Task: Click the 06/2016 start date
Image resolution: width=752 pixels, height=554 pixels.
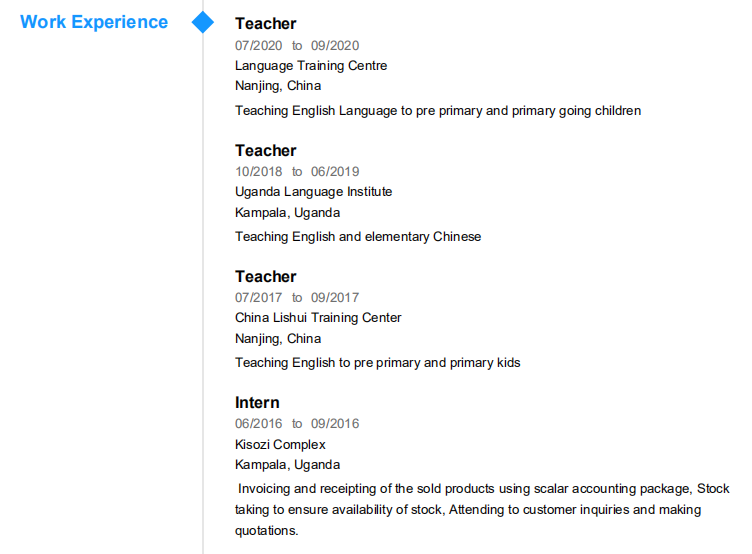Action: pyautogui.click(x=258, y=423)
